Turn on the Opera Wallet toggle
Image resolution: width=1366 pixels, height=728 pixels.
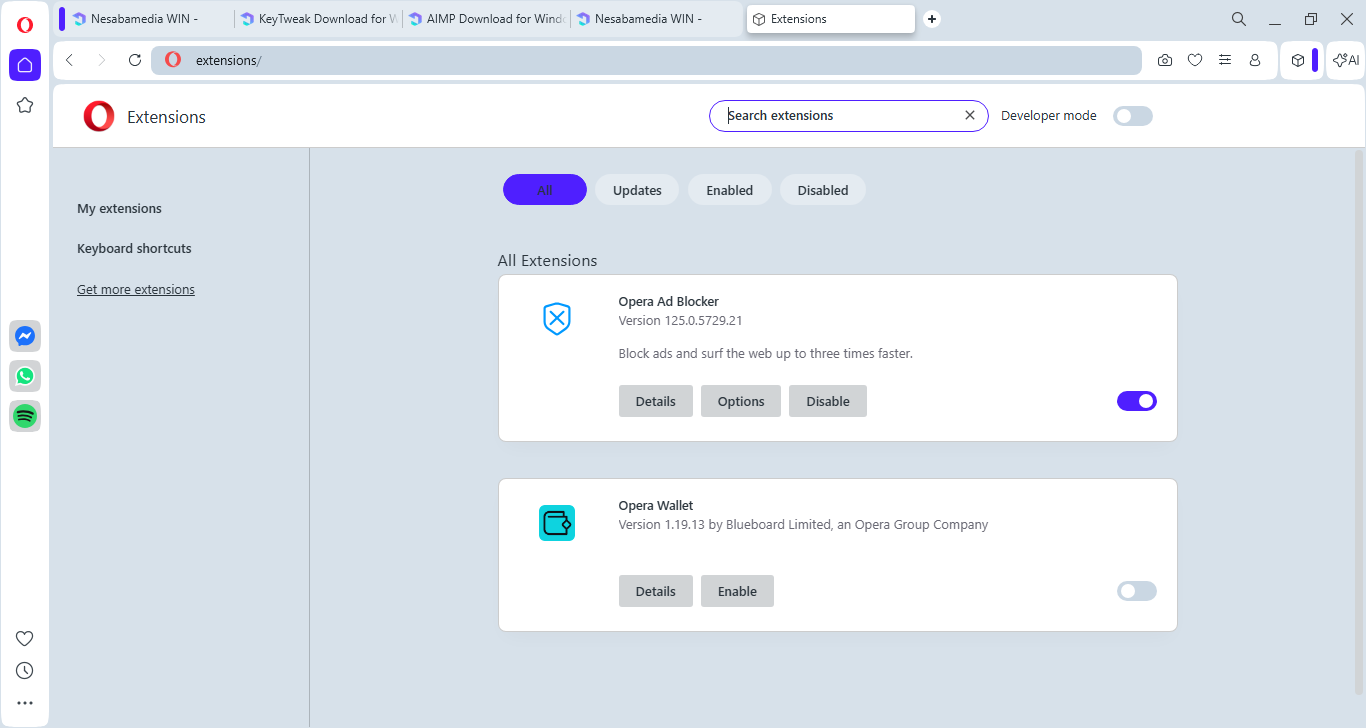click(x=1136, y=591)
